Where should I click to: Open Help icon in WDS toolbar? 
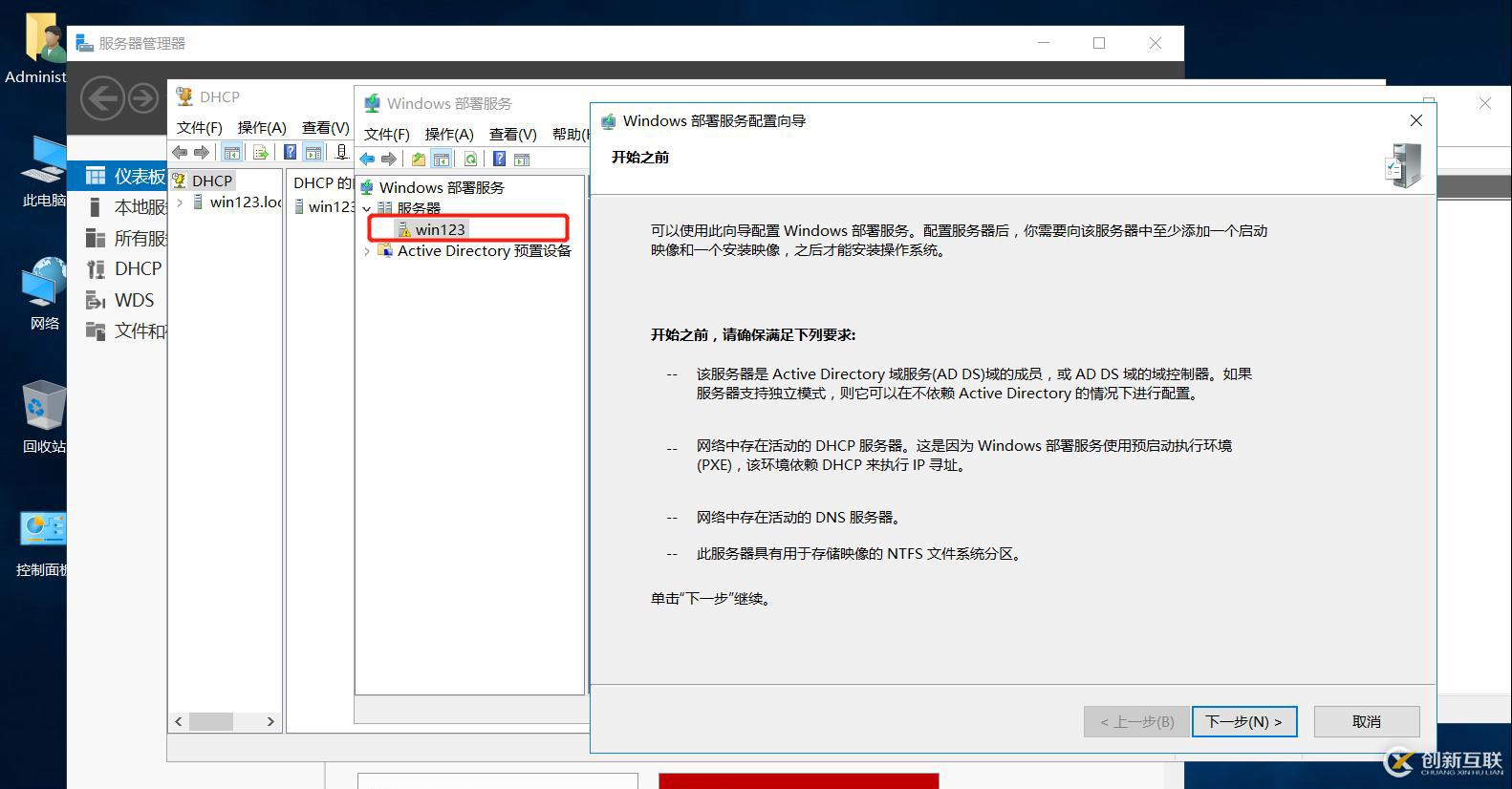click(499, 159)
